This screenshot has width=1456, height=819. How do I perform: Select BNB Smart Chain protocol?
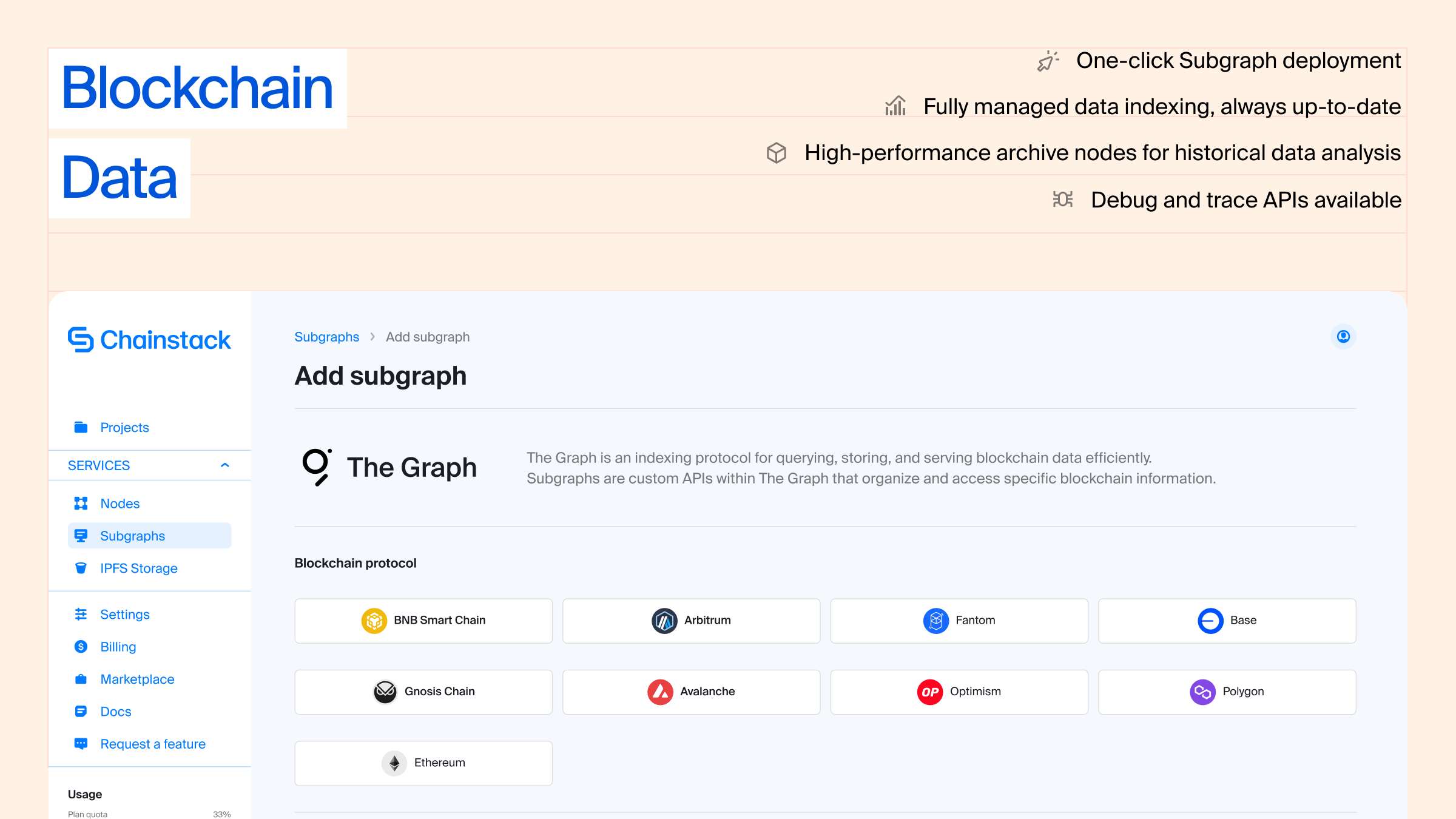point(423,621)
